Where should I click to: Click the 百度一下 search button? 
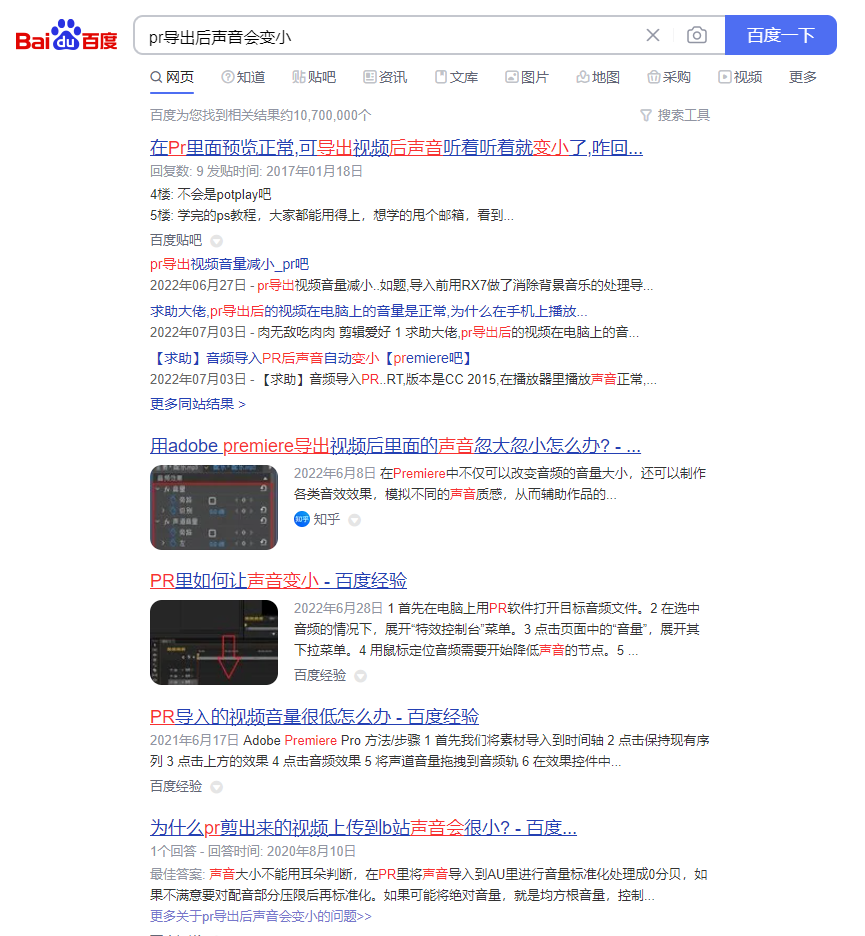[x=780, y=35]
